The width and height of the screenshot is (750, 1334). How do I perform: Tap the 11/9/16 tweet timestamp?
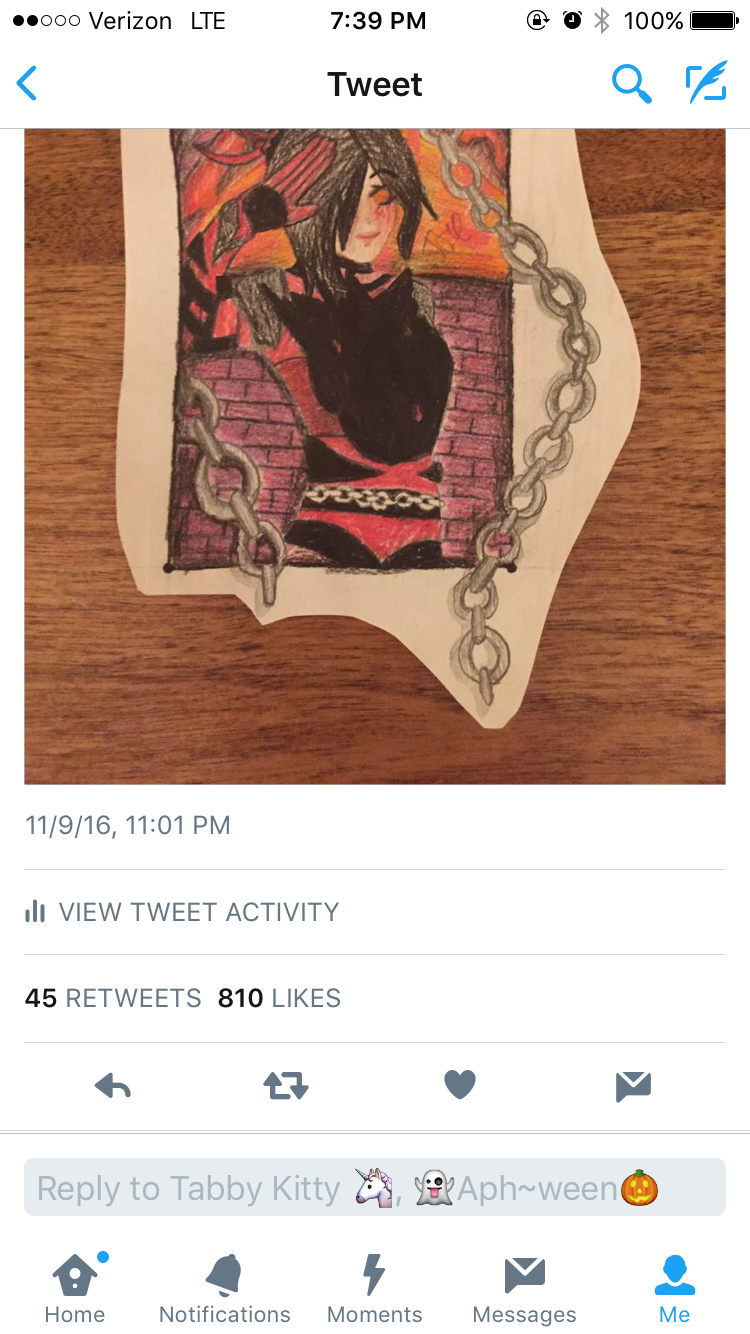128,825
